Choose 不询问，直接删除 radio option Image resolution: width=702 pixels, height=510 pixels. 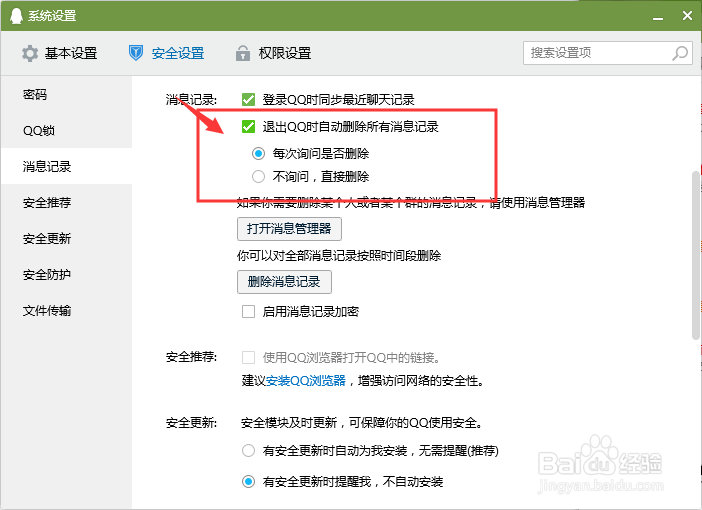pyautogui.click(x=258, y=176)
